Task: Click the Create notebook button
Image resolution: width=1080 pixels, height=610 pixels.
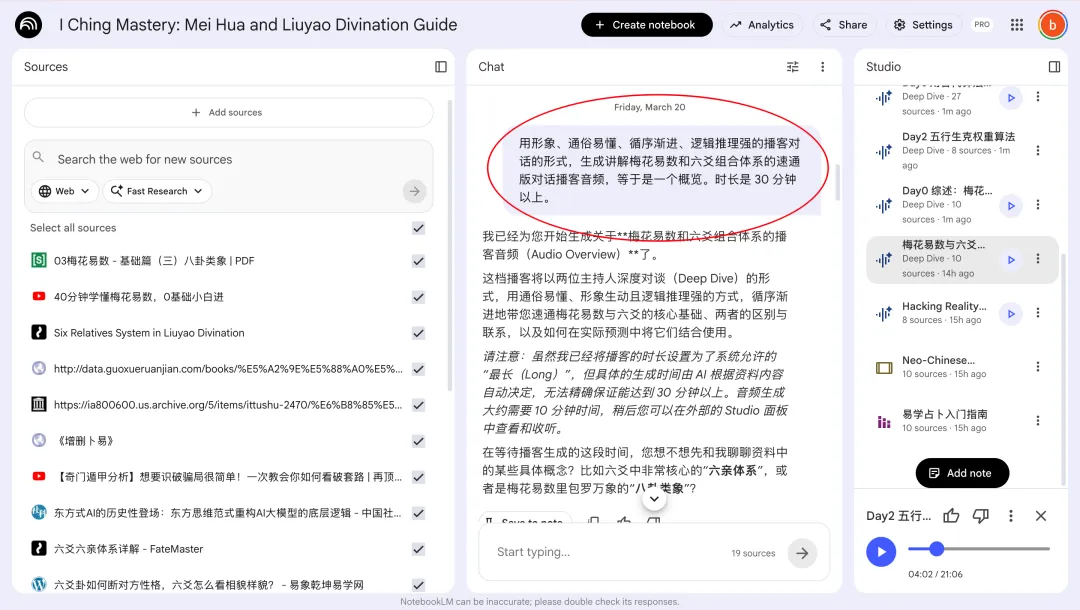Action: click(646, 25)
